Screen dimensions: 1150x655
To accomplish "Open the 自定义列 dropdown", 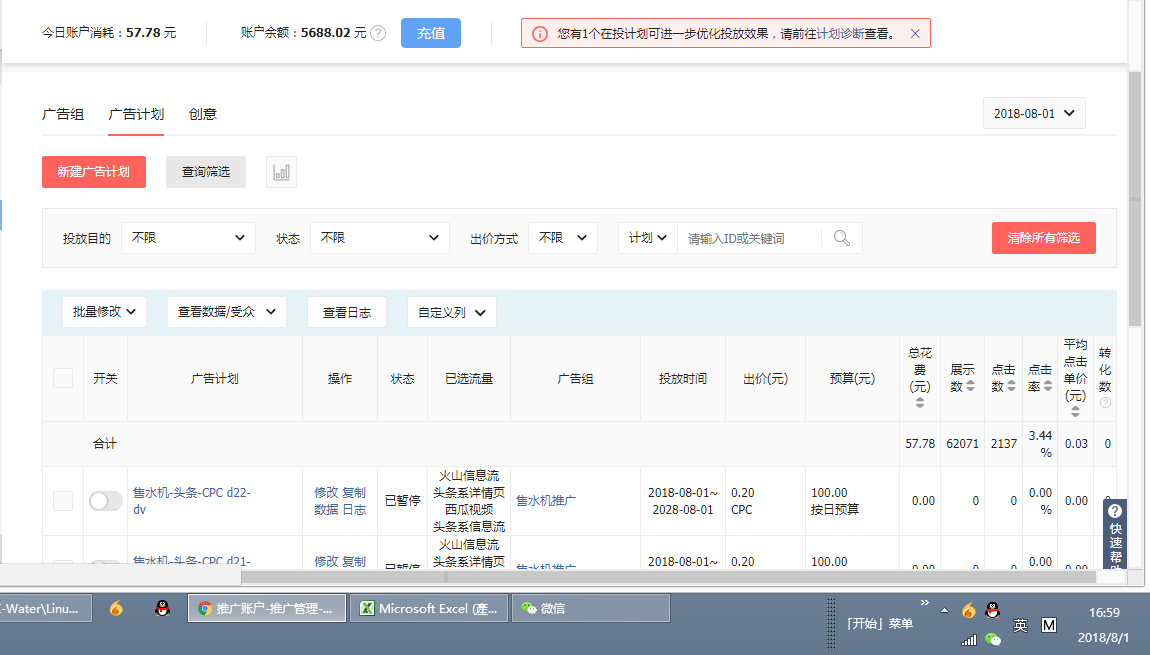I will point(452,312).
